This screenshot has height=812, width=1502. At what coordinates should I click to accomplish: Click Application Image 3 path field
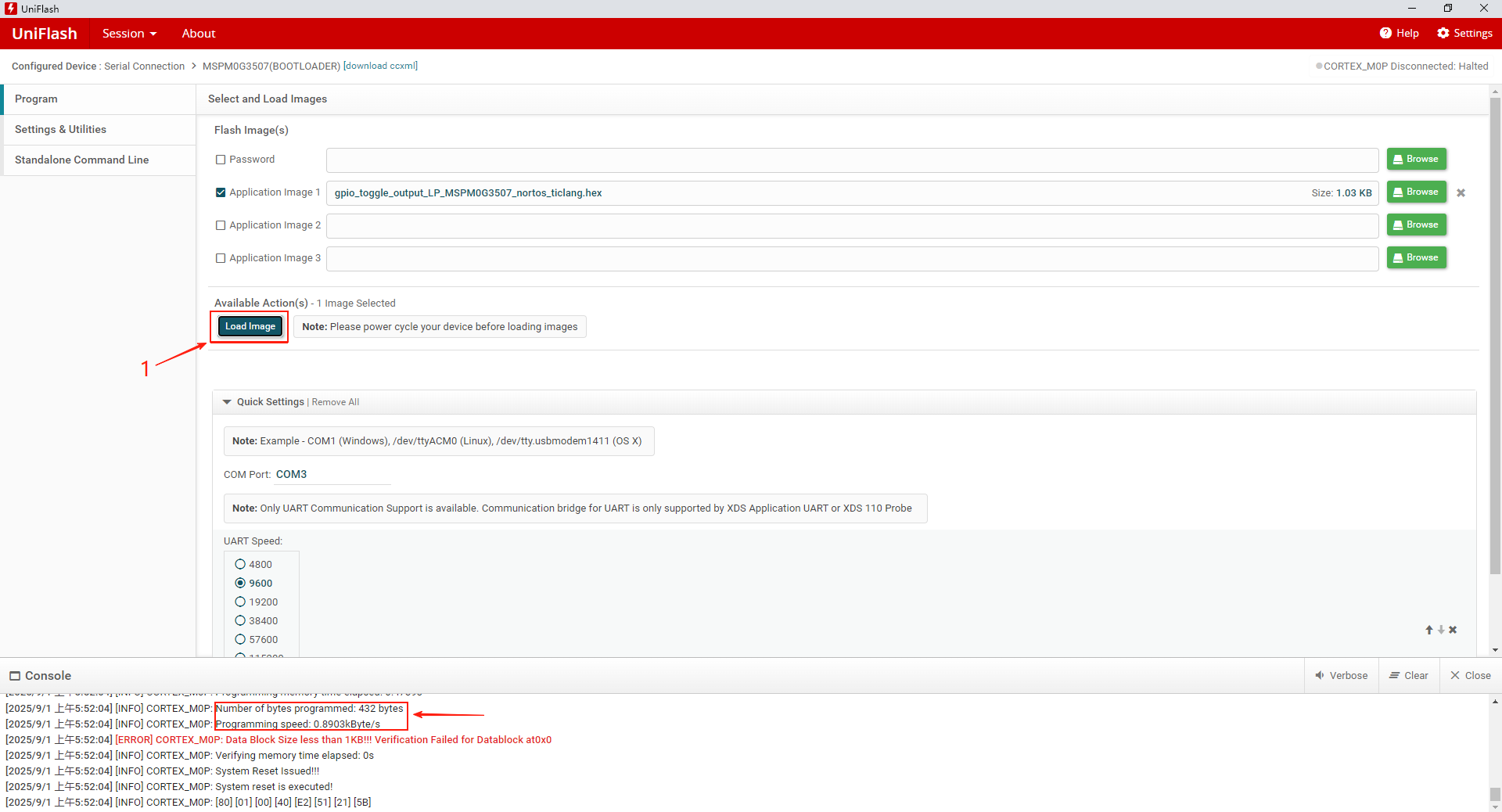pyautogui.click(x=852, y=259)
